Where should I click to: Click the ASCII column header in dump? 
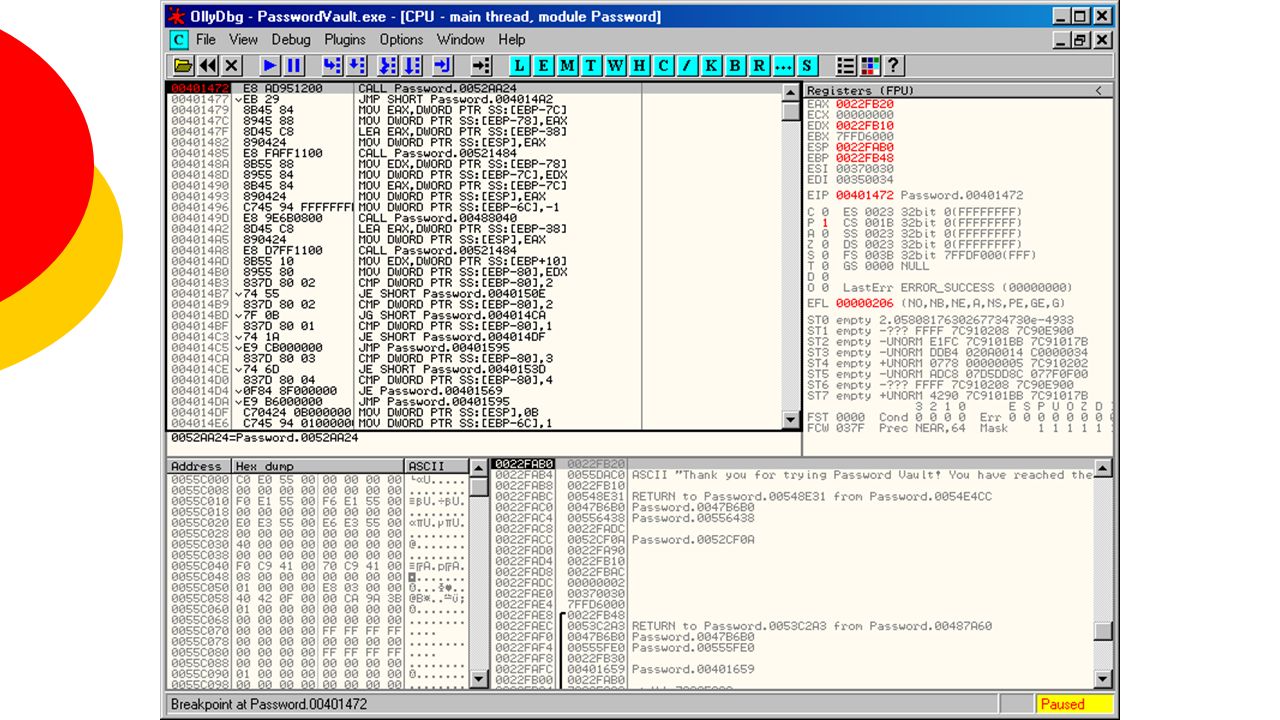click(x=436, y=466)
